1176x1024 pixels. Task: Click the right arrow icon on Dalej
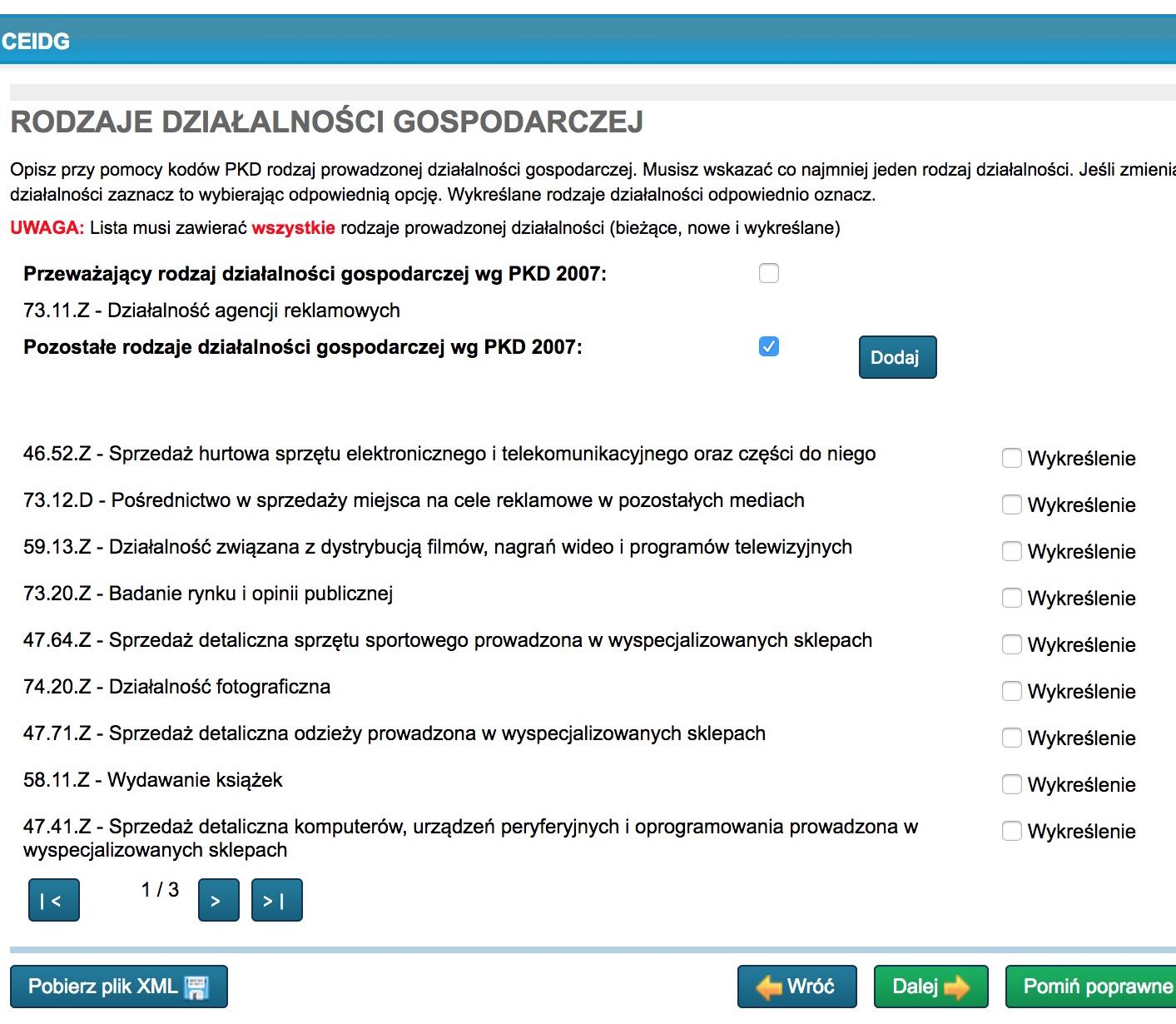(957, 987)
